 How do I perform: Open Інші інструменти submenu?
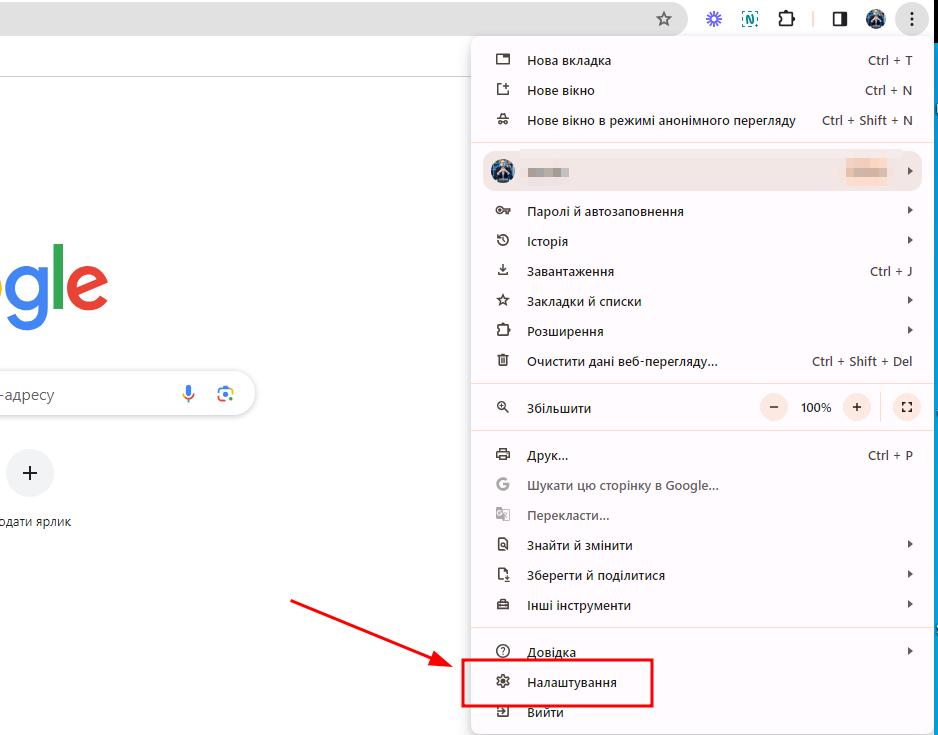tap(704, 605)
